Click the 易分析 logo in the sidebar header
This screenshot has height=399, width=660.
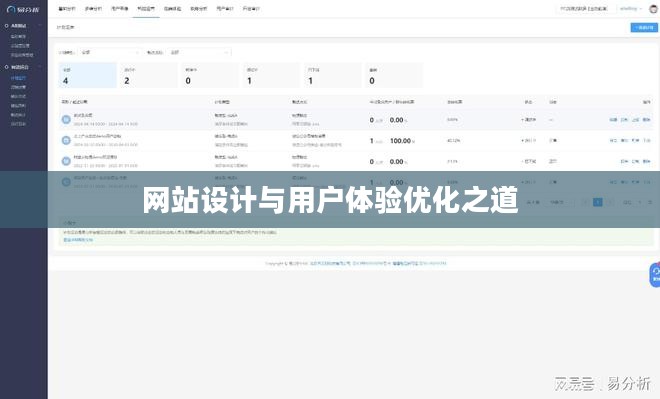click(23, 9)
